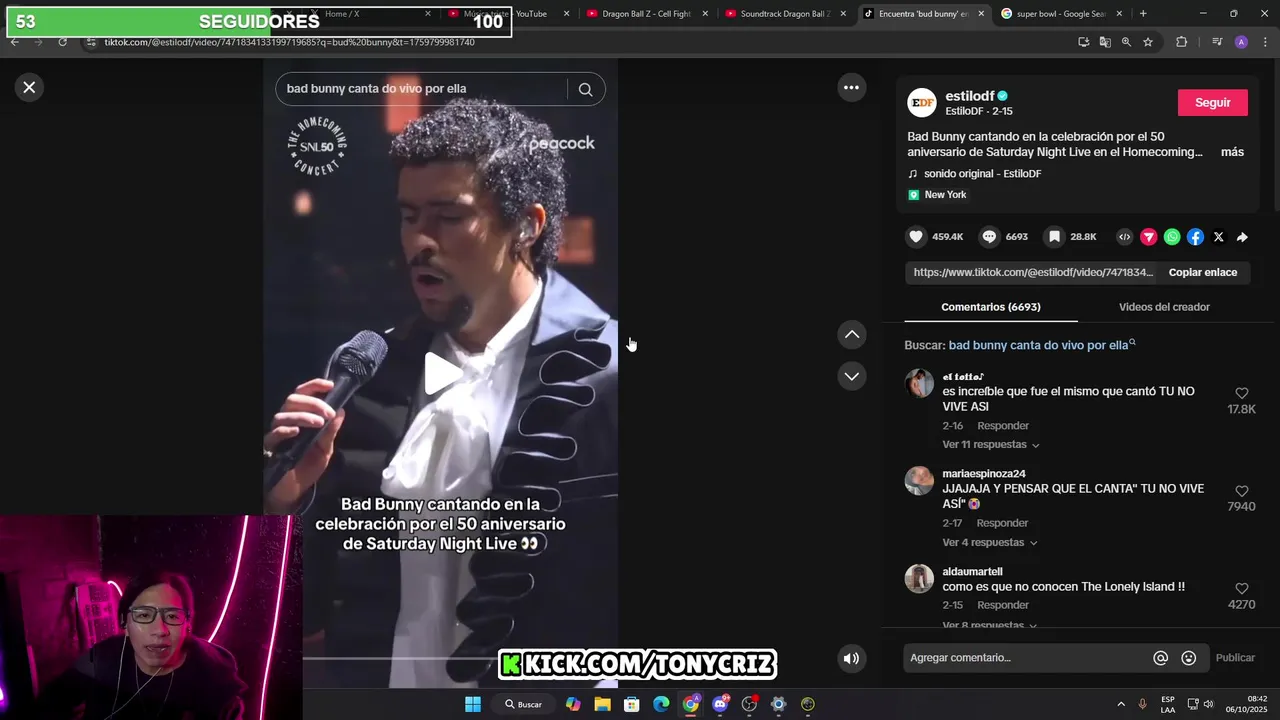Like el tette's comment with 17.8K heart
1280x720 pixels.
tap(1241, 393)
